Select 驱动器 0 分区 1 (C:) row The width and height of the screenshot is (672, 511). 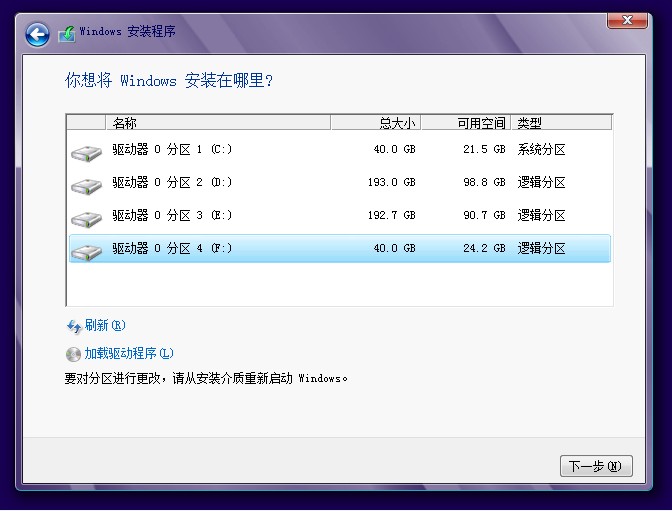point(340,150)
